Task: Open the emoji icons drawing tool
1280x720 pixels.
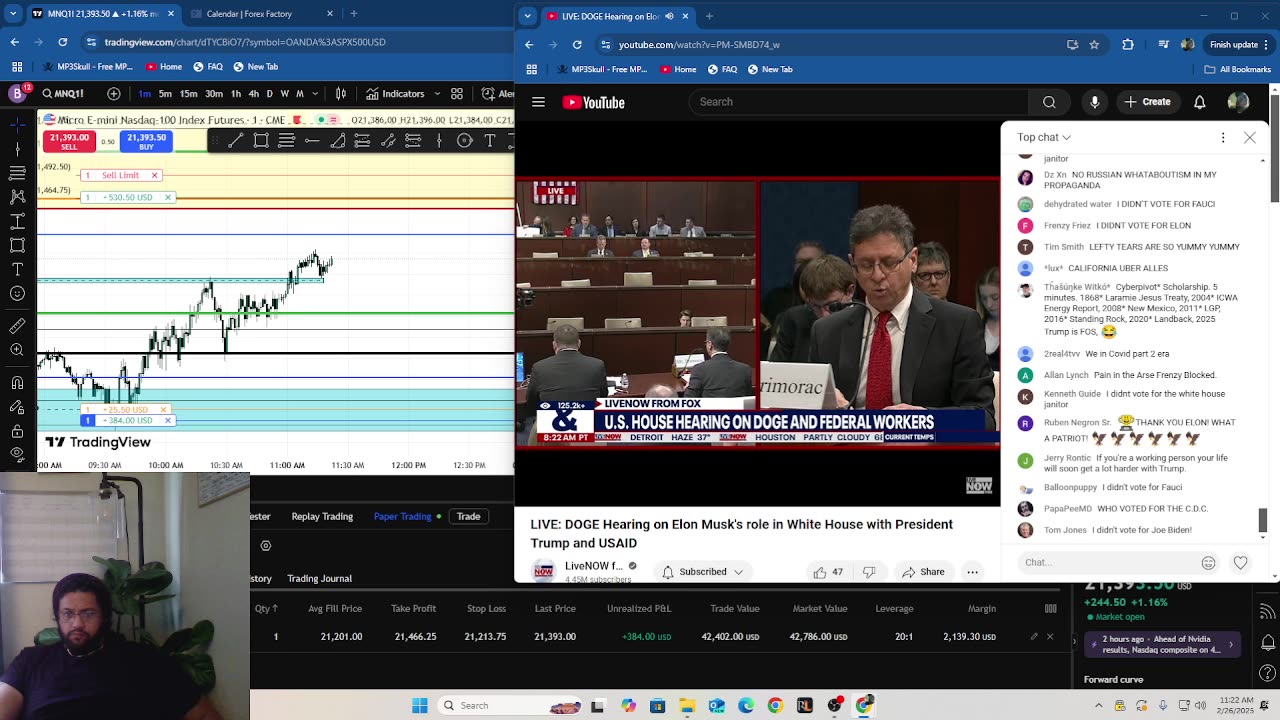Action: pyautogui.click(x=17, y=294)
